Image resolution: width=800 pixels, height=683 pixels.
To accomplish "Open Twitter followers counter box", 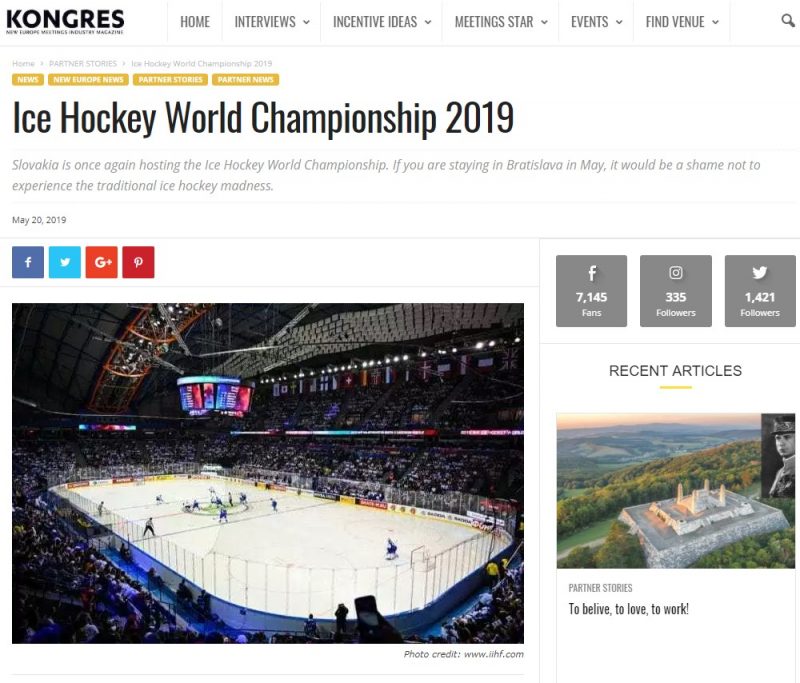I will pos(760,291).
